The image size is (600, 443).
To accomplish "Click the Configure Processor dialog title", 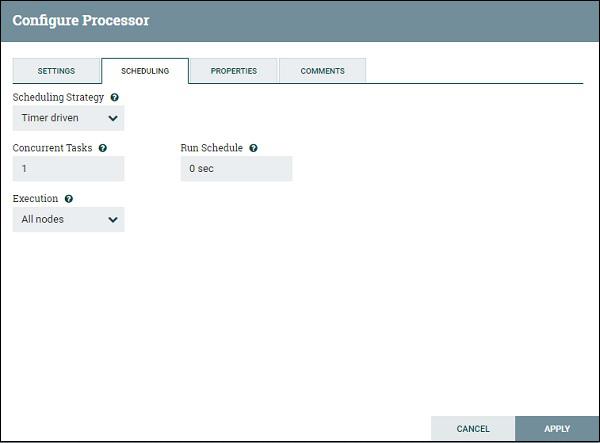I will pos(81,20).
